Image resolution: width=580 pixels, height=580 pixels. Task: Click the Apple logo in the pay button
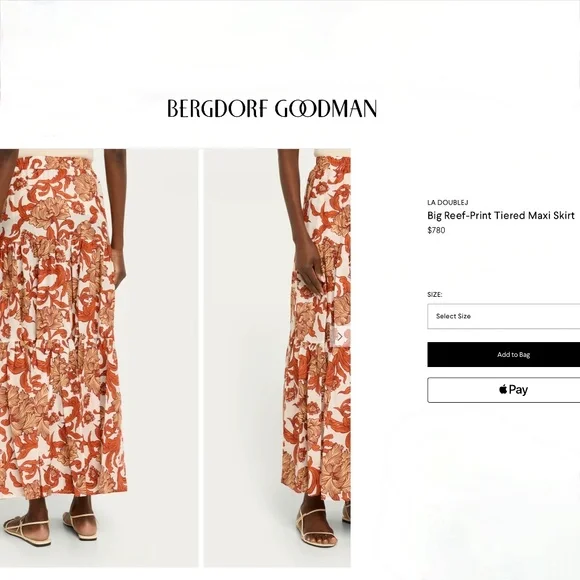[x=503, y=389]
